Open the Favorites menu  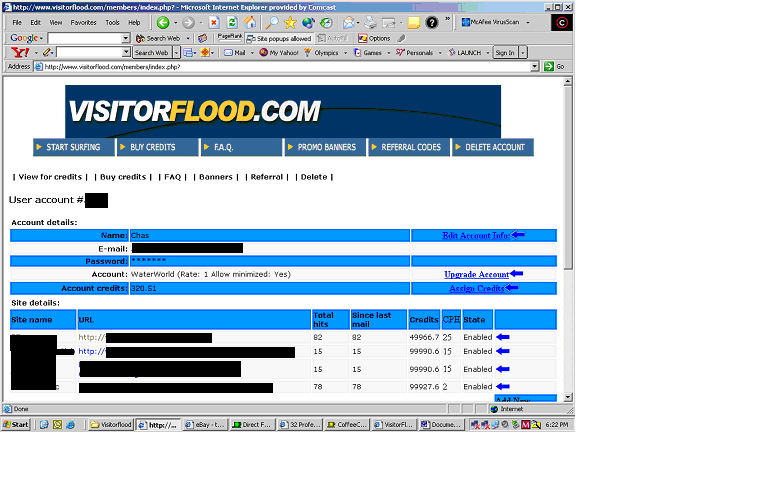(x=83, y=22)
